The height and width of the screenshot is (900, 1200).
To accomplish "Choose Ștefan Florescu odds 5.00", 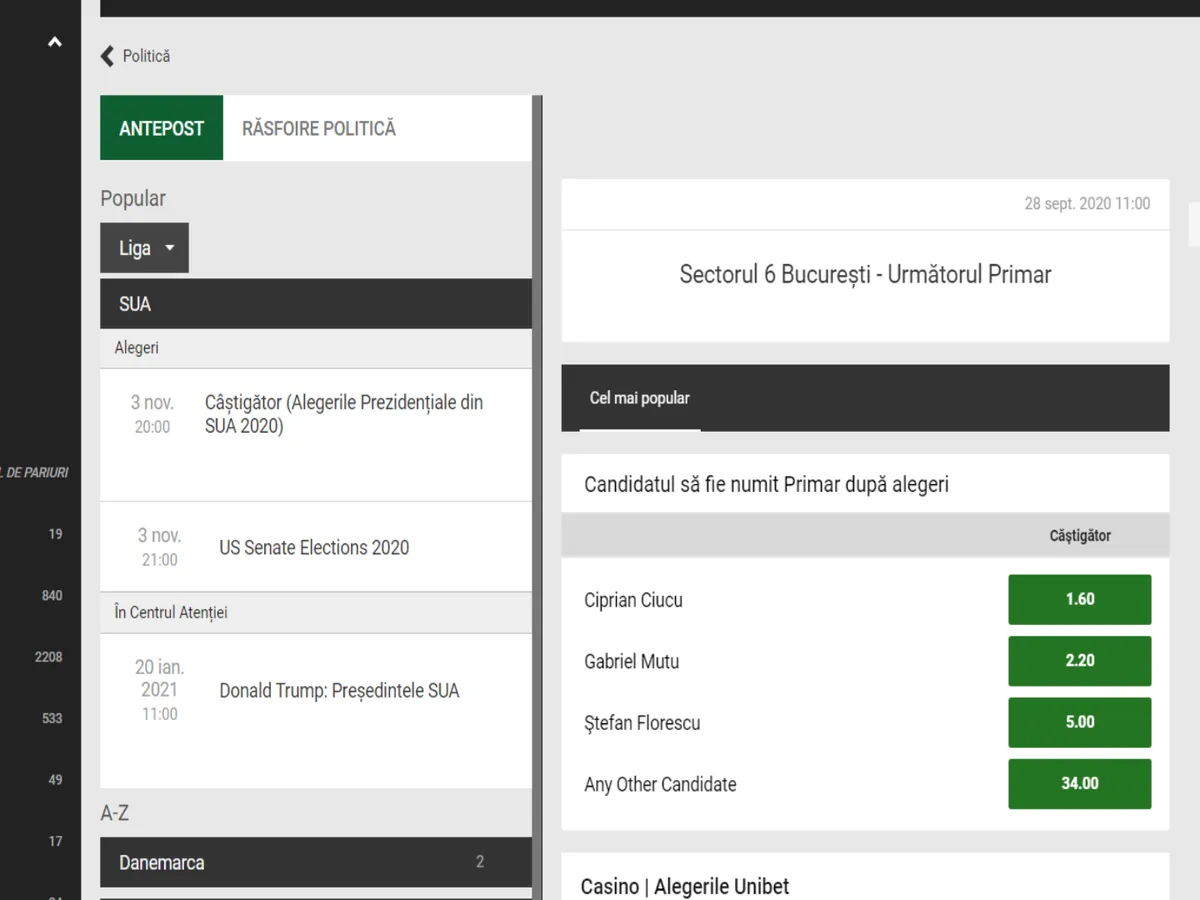I will tap(1079, 722).
